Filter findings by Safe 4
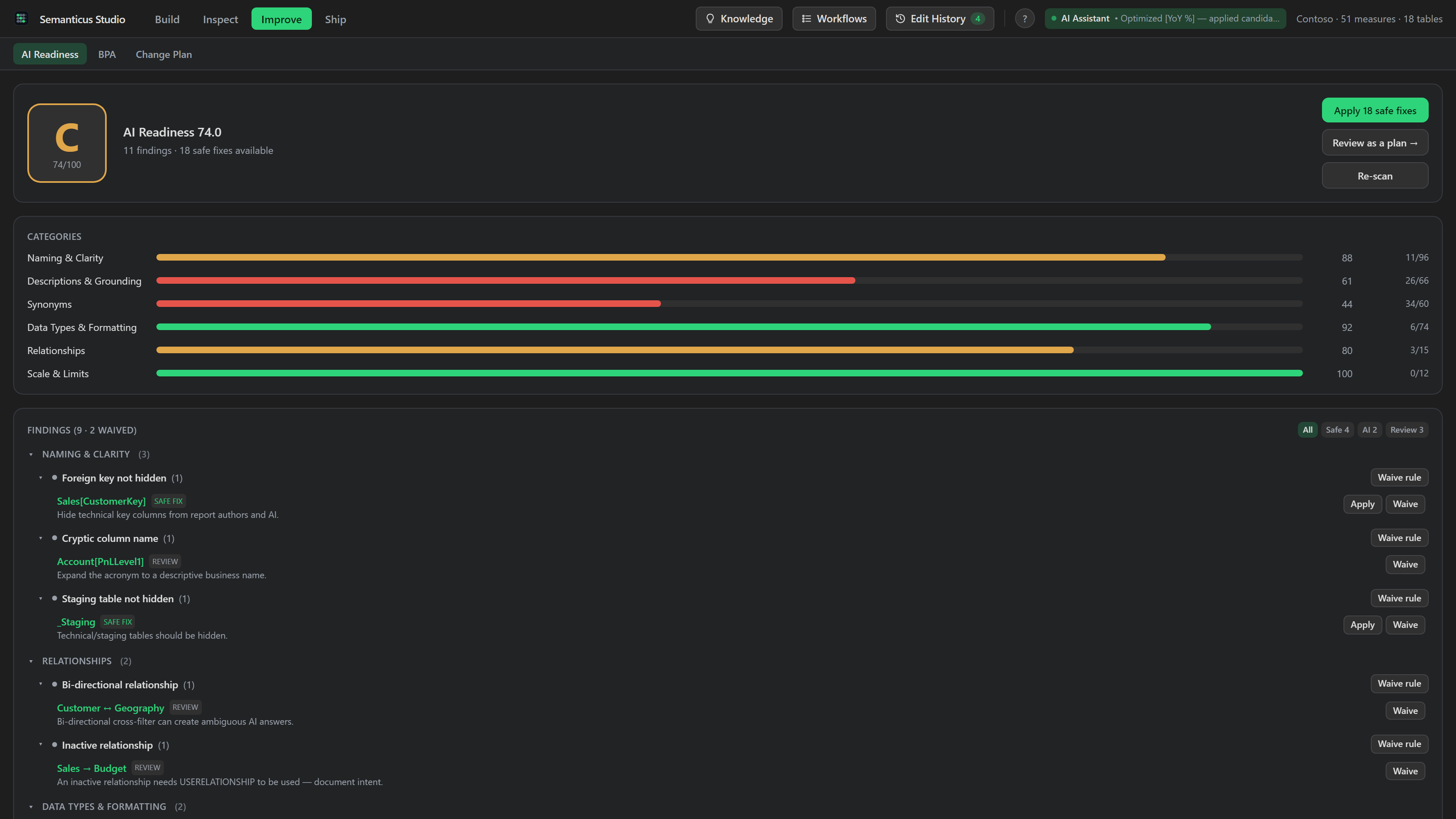Image resolution: width=1456 pixels, height=819 pixels. click(x=1337, y=430)
